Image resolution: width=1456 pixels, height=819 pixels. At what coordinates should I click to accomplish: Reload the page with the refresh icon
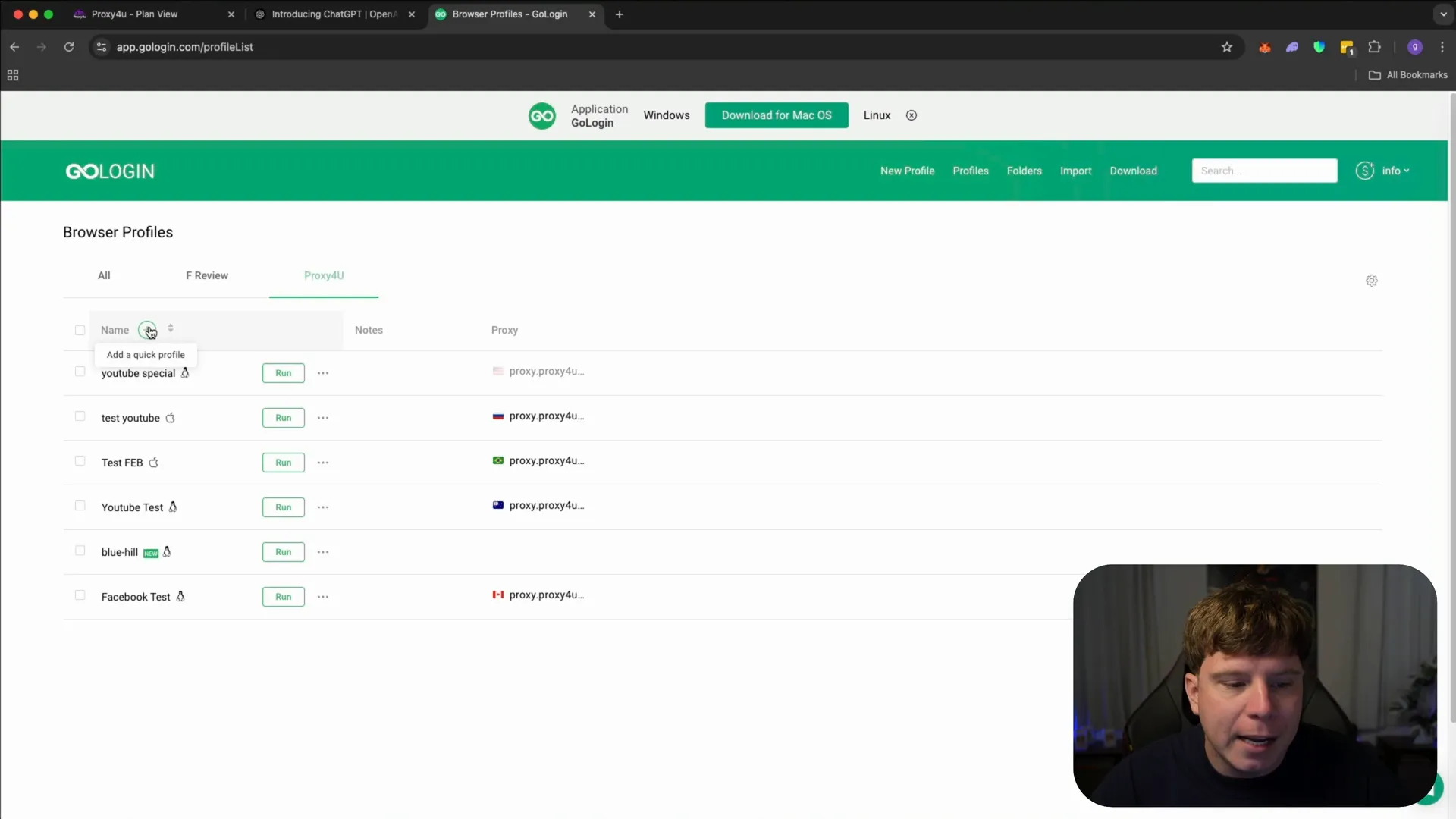[x=69, y=47]
